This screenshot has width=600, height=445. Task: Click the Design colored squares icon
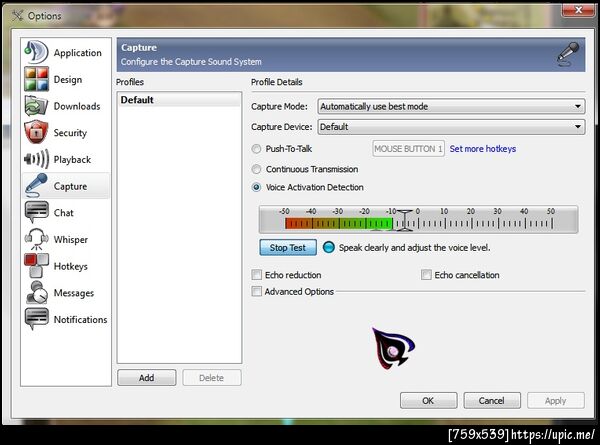(36, 79)
